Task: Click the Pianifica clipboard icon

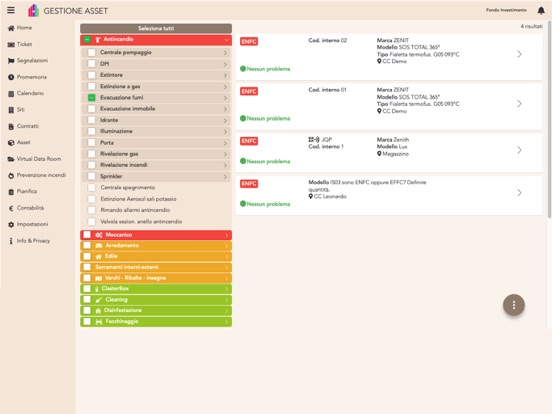Action: (x=11, y=192)
